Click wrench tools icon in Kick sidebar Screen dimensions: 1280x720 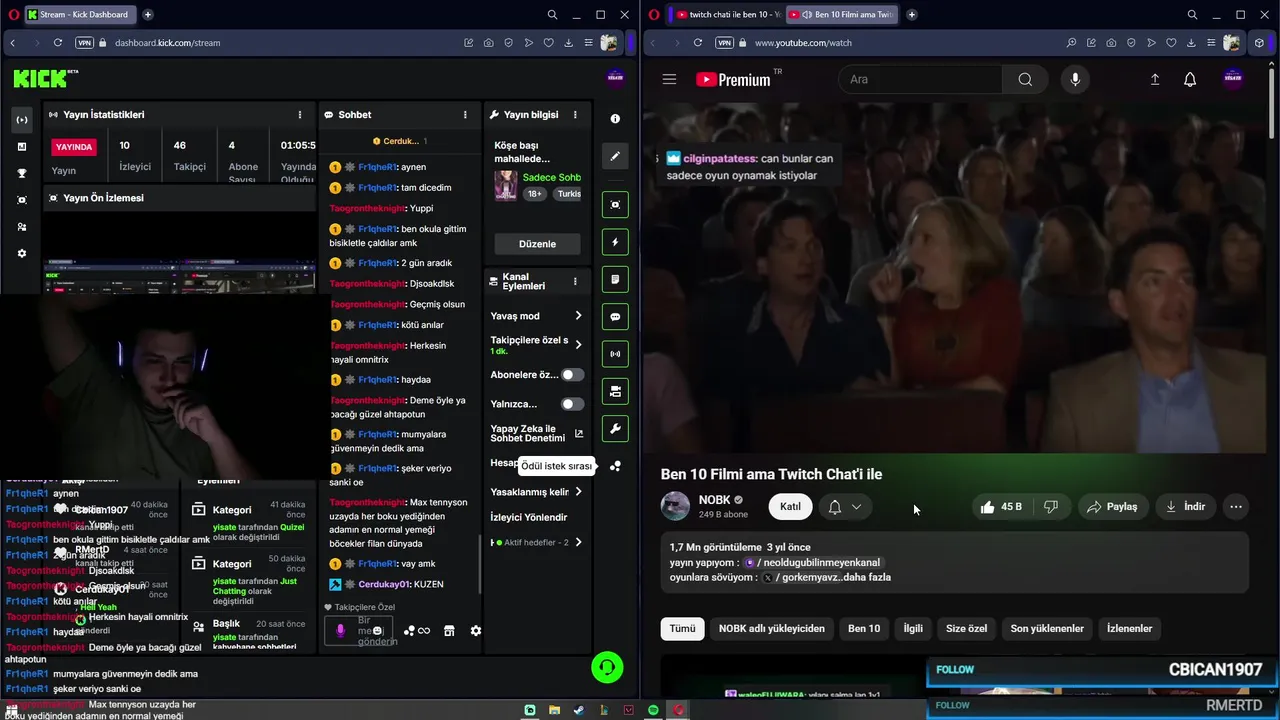pos(615,429)
